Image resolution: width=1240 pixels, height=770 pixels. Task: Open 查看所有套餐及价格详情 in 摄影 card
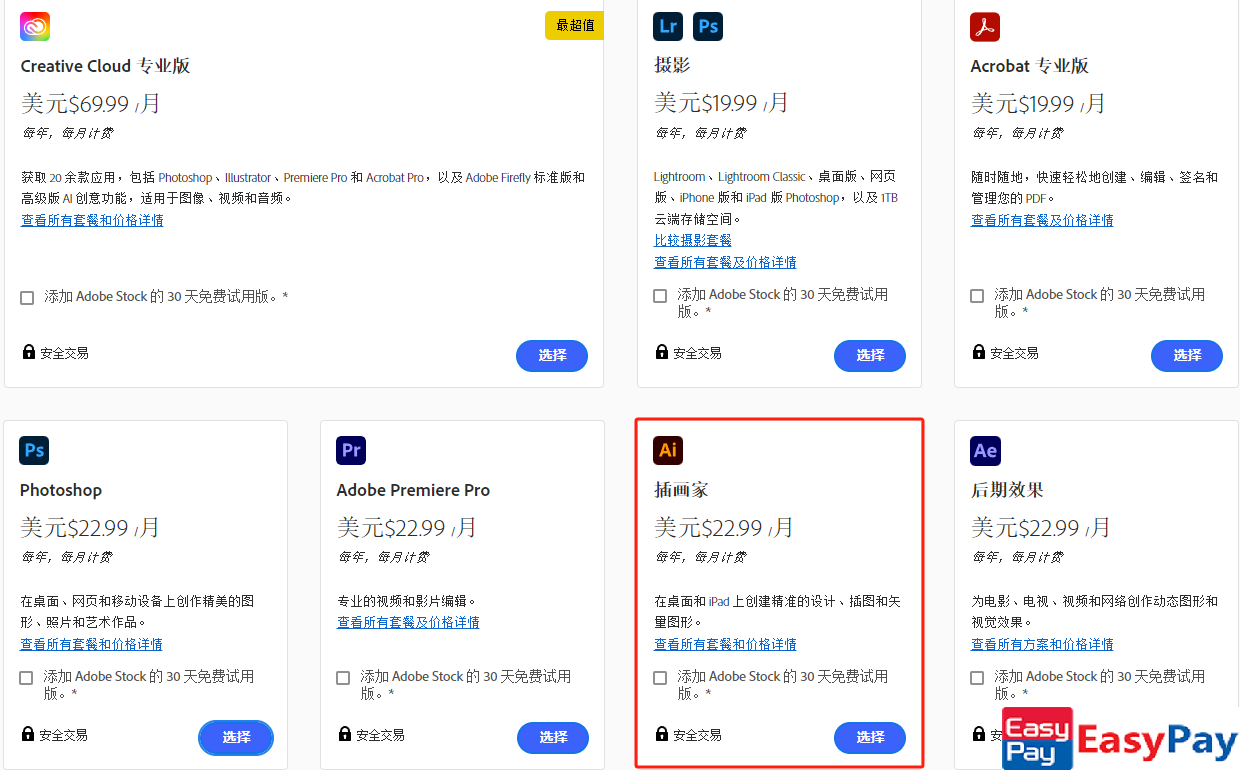click(725, 262)
